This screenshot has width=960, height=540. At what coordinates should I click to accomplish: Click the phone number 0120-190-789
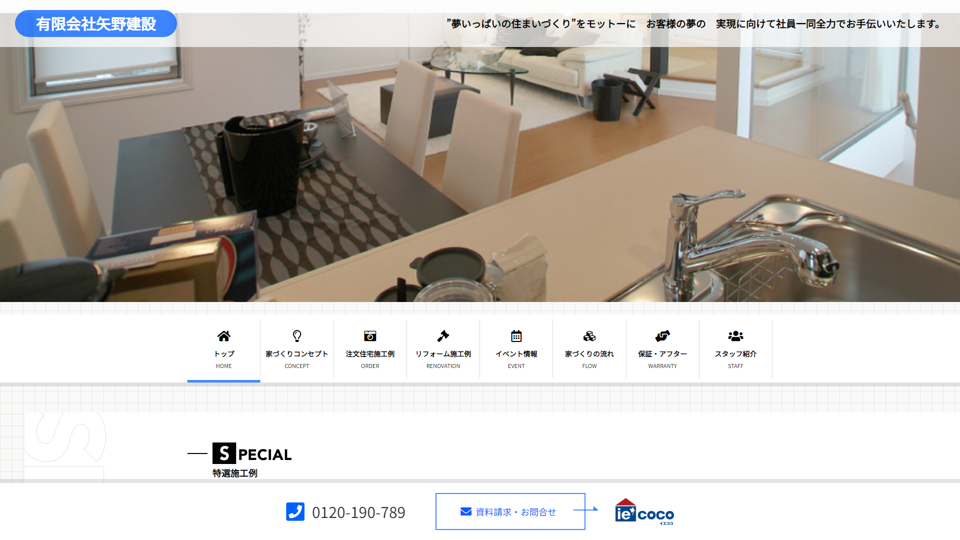(358, 512)
